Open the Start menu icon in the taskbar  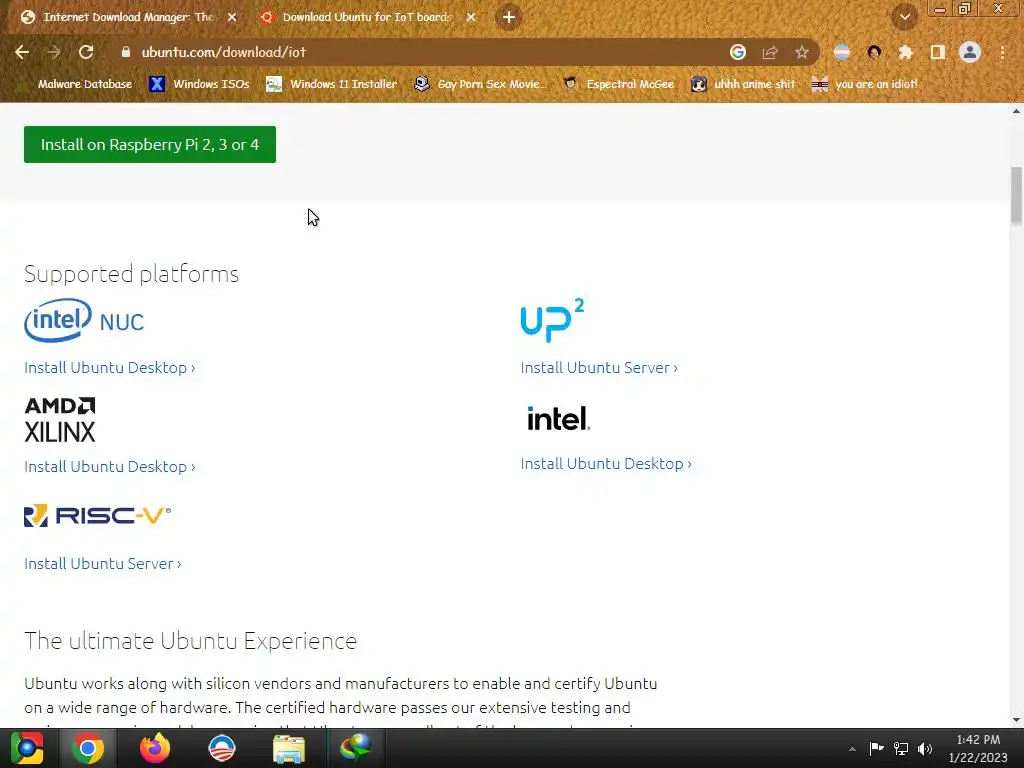point(27,748)
